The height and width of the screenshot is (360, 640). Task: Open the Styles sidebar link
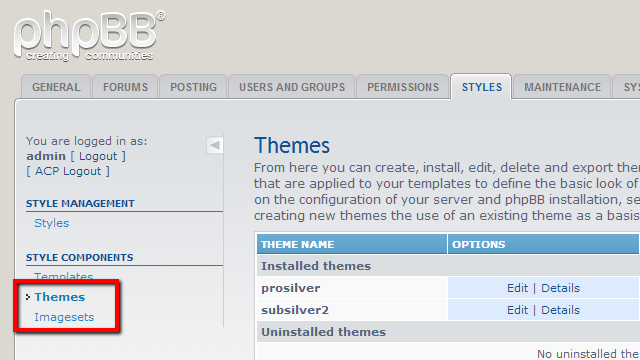(51, 223)
